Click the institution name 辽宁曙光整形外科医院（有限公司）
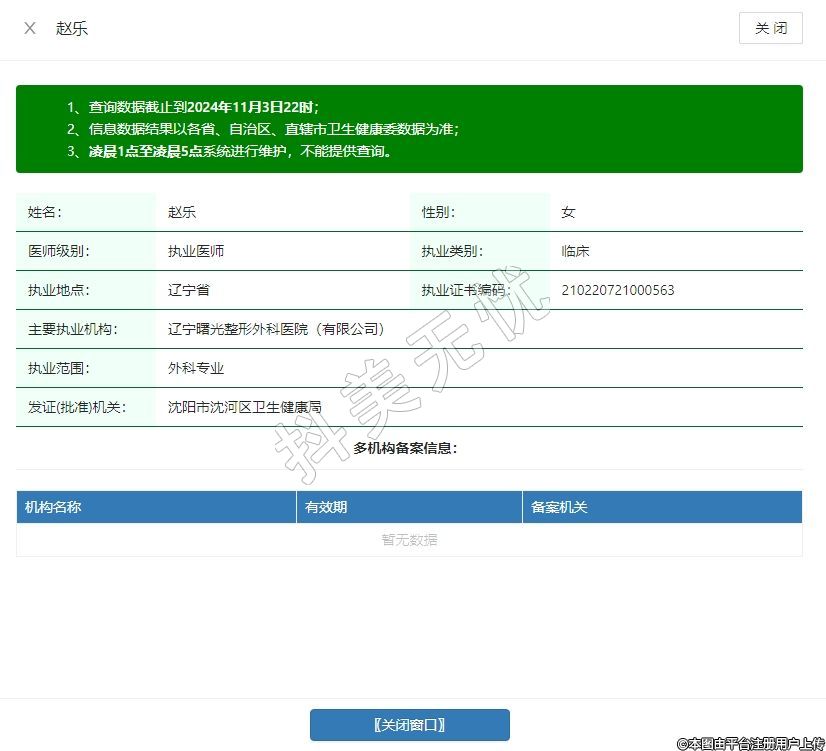 (x=276, y=329)
